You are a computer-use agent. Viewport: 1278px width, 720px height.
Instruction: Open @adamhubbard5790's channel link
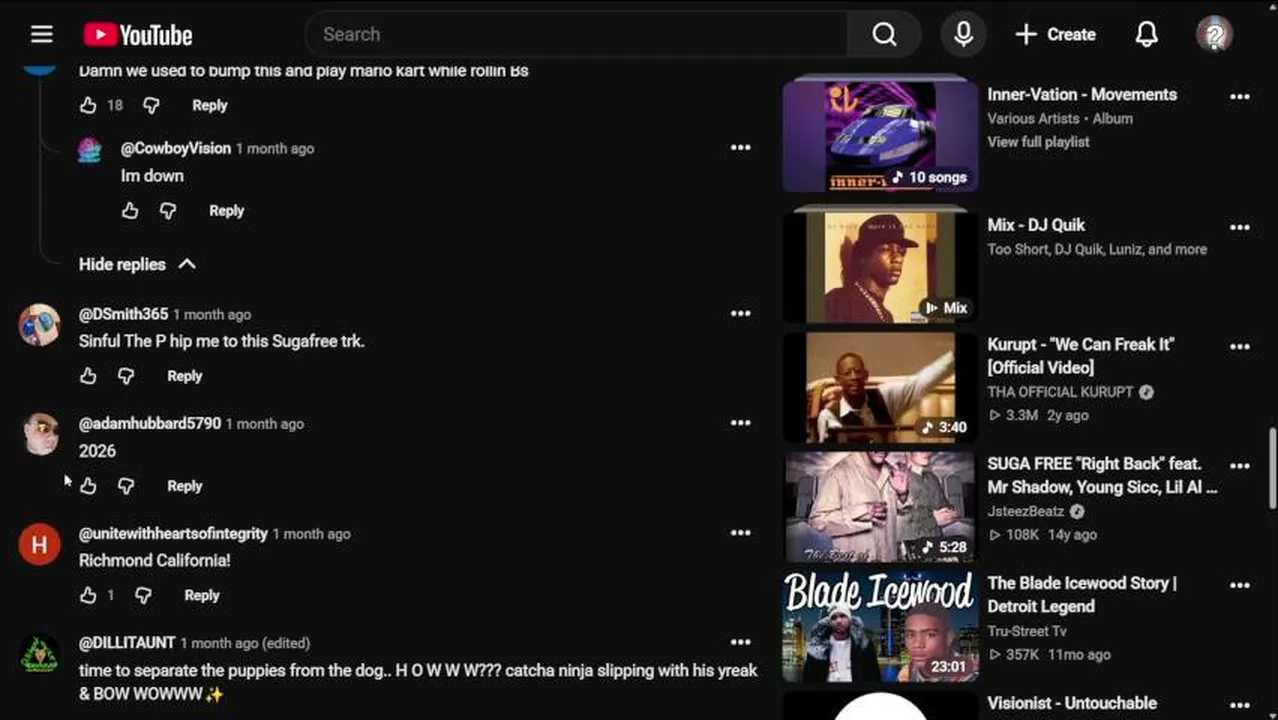150,424
